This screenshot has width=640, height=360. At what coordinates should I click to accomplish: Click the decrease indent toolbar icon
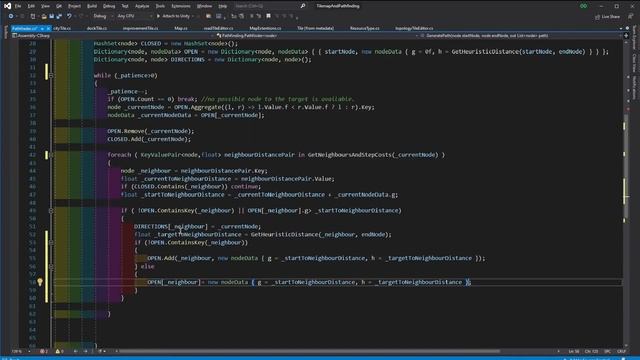pyautogui.click(x=234, y=16)
